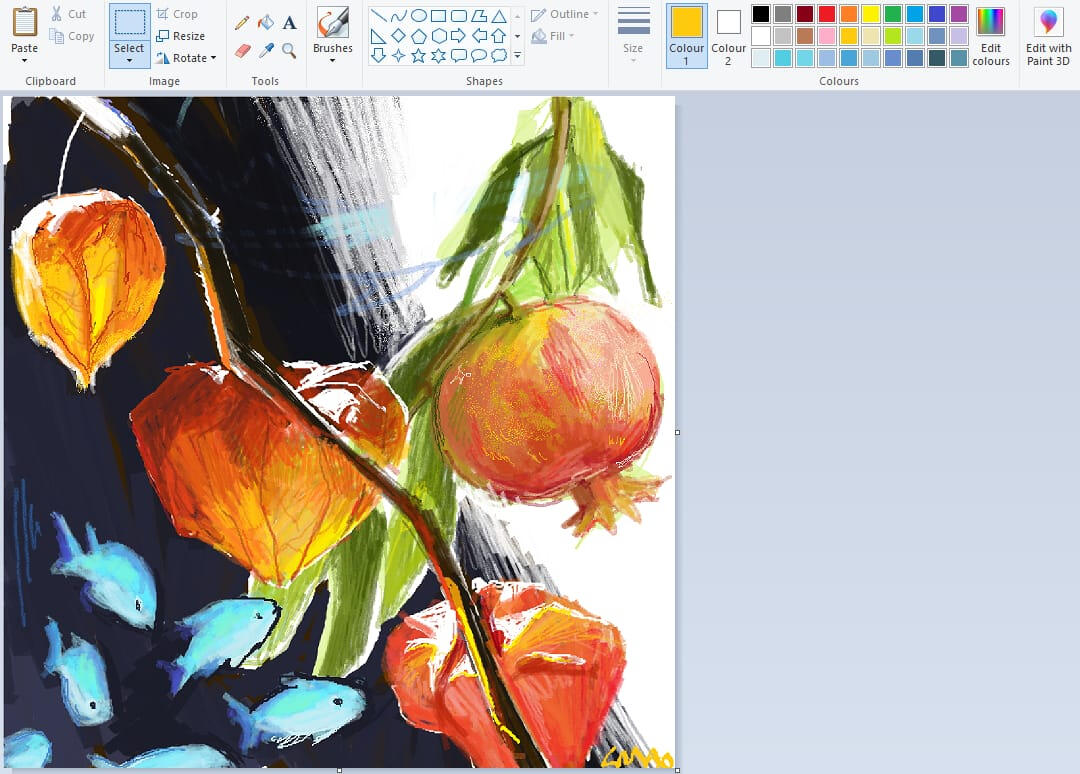Launch Edit with Paint 3D
Image resolution: width=1080 pixels, height=774 pixels.
tap(1048, 35)
